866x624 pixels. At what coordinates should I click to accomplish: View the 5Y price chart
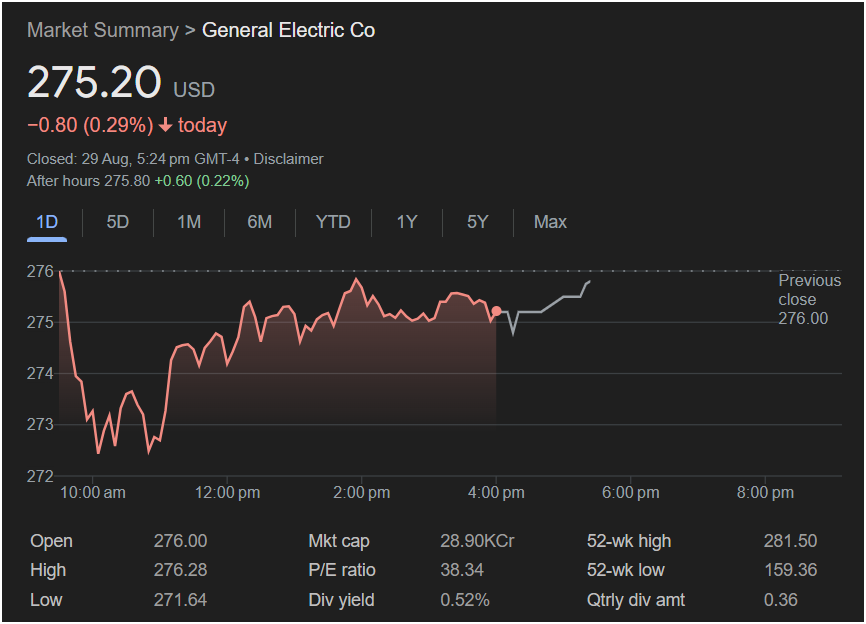[477, 222]
